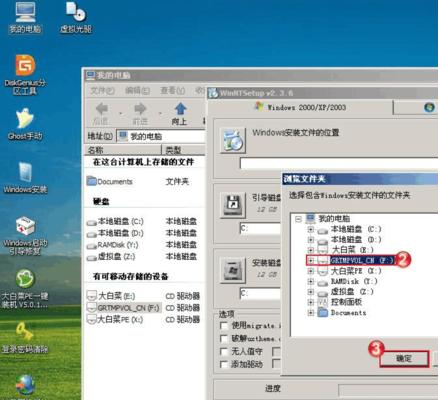Toggle the 使用migrate checkbox

click(224, 325)
